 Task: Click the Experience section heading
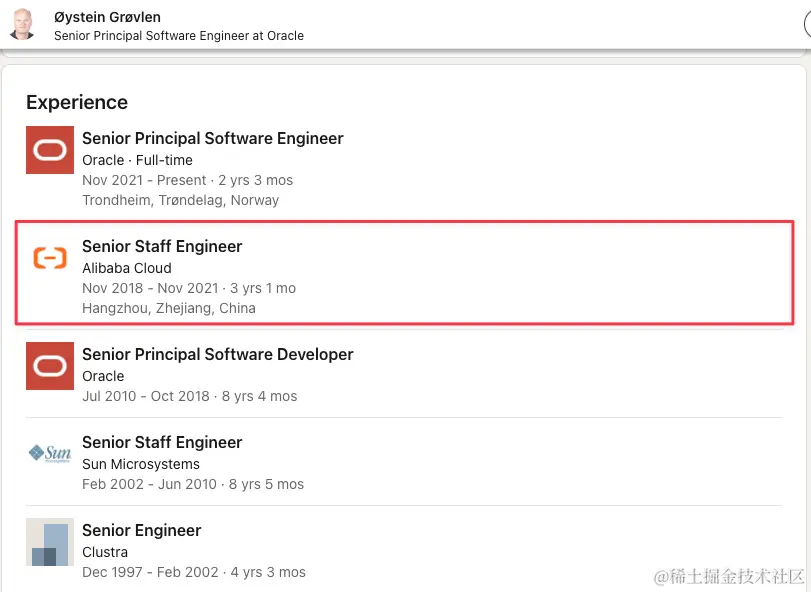pos(77,102)
